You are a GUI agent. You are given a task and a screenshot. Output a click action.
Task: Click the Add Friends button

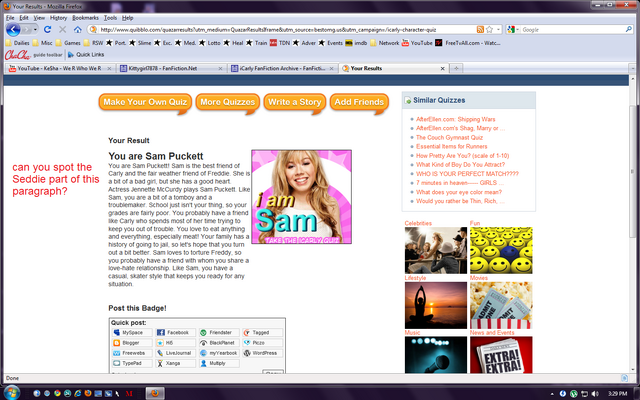click(359, 102)
